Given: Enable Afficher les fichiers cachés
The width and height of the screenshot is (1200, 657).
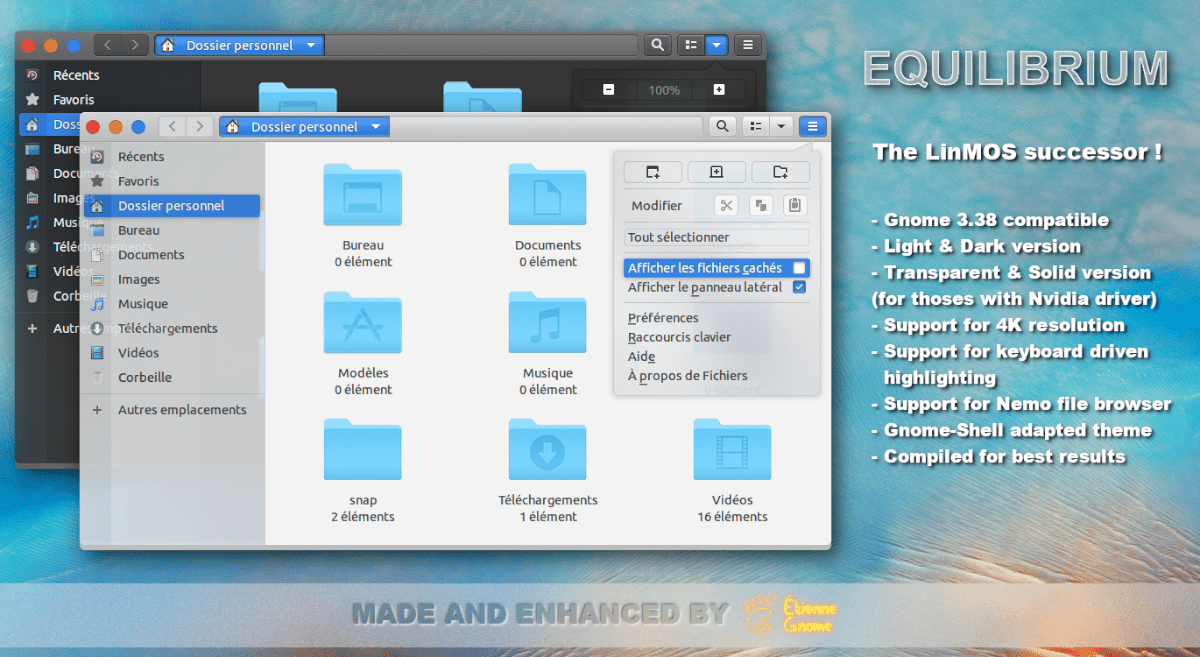Looking at the screenshot, I should click(x=716, y=267).
